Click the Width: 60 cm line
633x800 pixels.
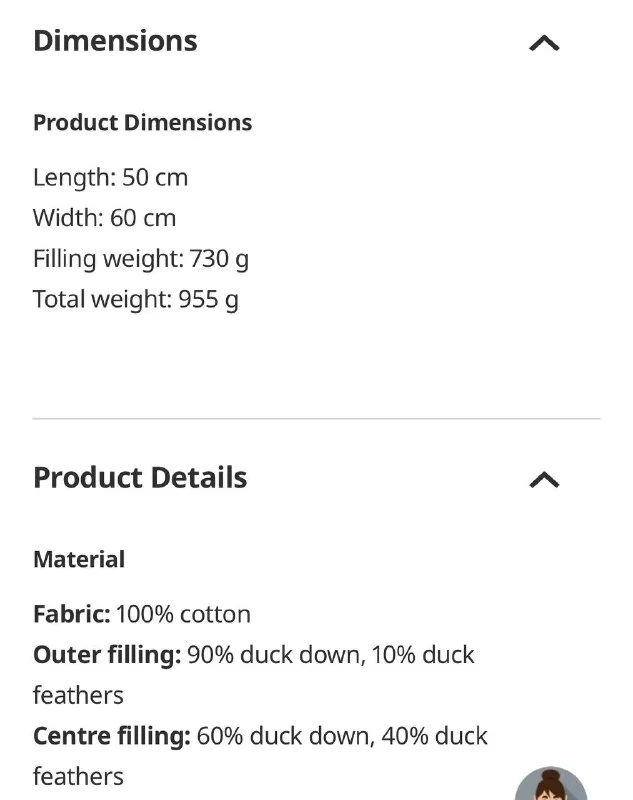click(x=104, y=218)
